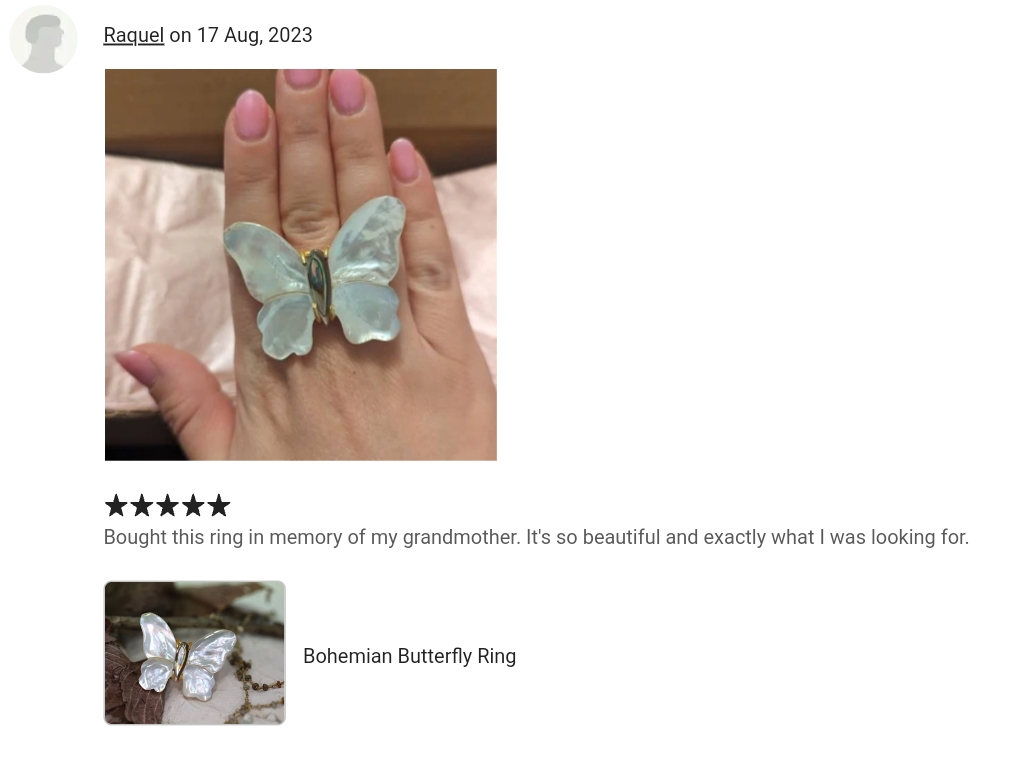Click the review text about grandmother
This screenshot has width=1013, height=760.
click(536, 537)
